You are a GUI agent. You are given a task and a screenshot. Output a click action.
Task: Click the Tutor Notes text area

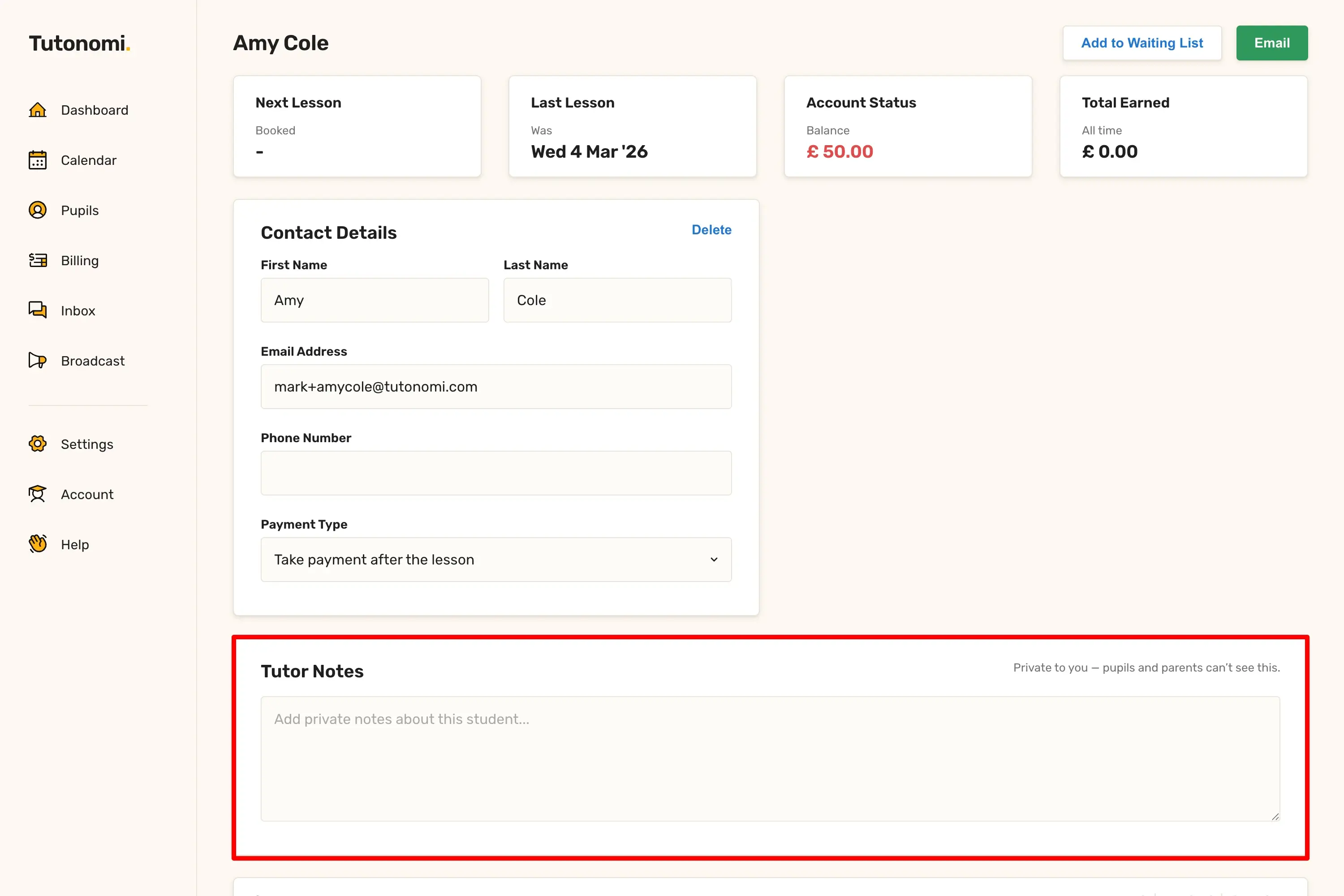click(x=770, y=758)
